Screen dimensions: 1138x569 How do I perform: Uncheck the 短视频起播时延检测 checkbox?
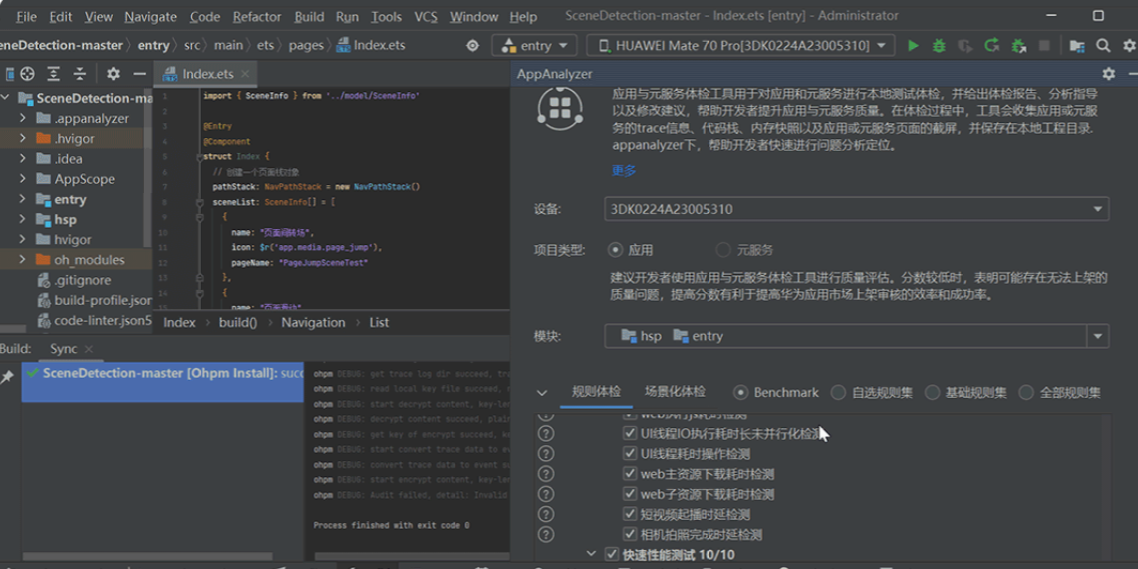click(x=630, y=514)
